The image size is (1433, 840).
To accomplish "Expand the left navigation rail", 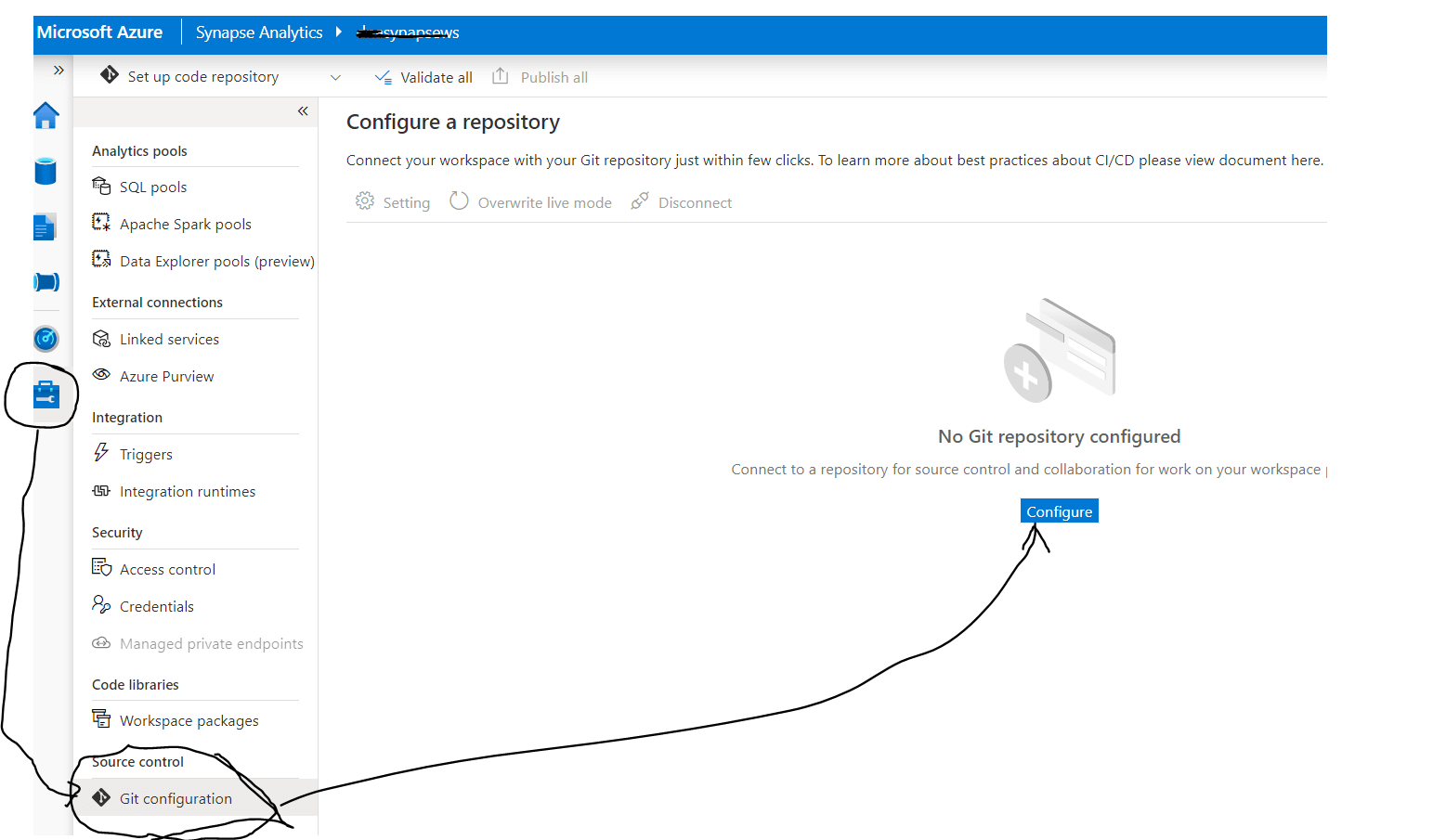I will click(59, 70).
